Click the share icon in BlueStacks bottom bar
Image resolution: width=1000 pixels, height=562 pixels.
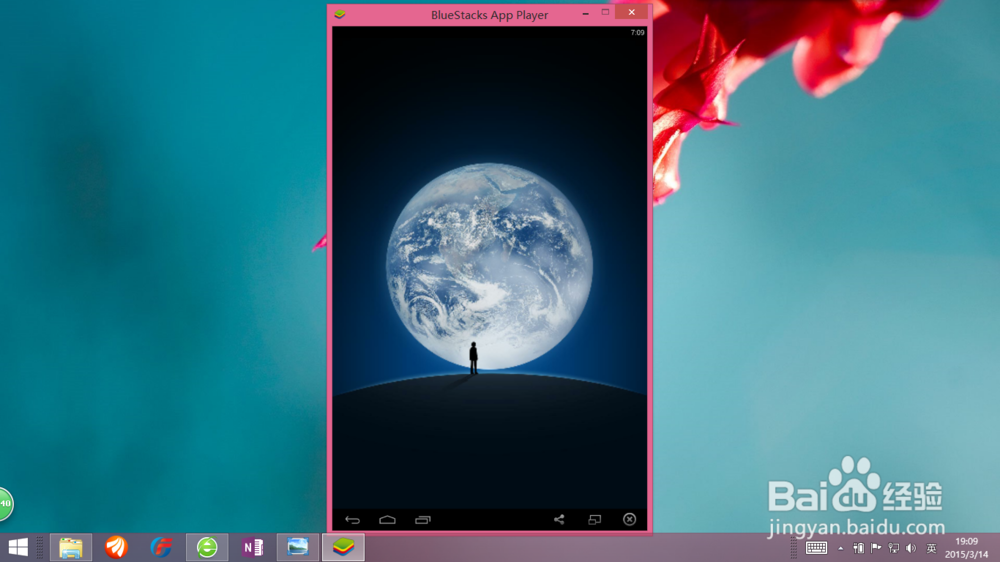click(x=559, y=519)
